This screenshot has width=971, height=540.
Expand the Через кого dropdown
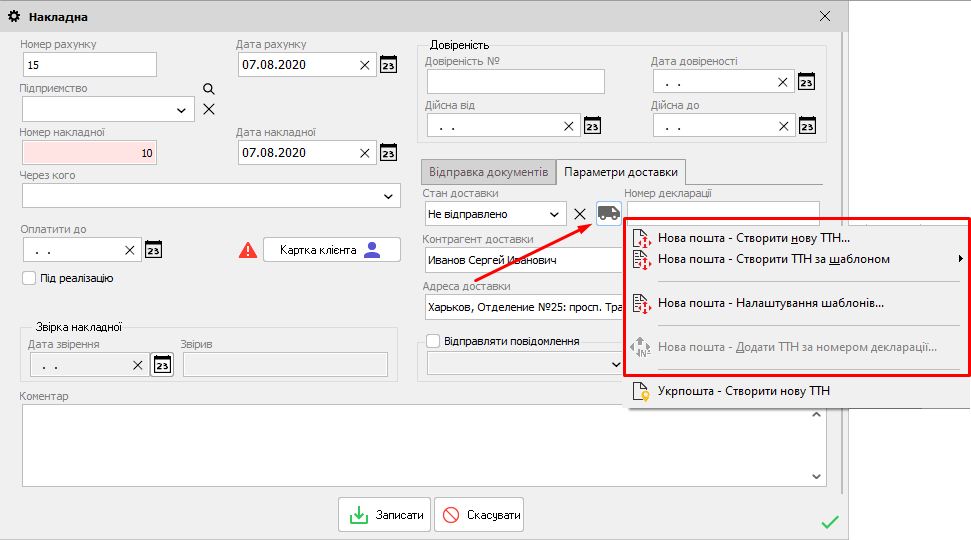pos(388,196)
